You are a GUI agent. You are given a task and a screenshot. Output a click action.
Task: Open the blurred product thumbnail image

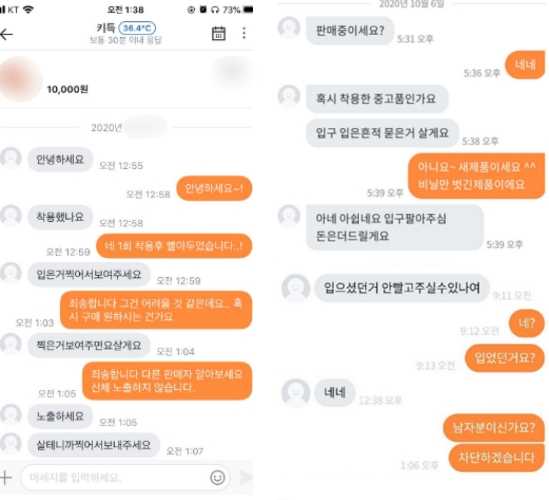[20, 79]
